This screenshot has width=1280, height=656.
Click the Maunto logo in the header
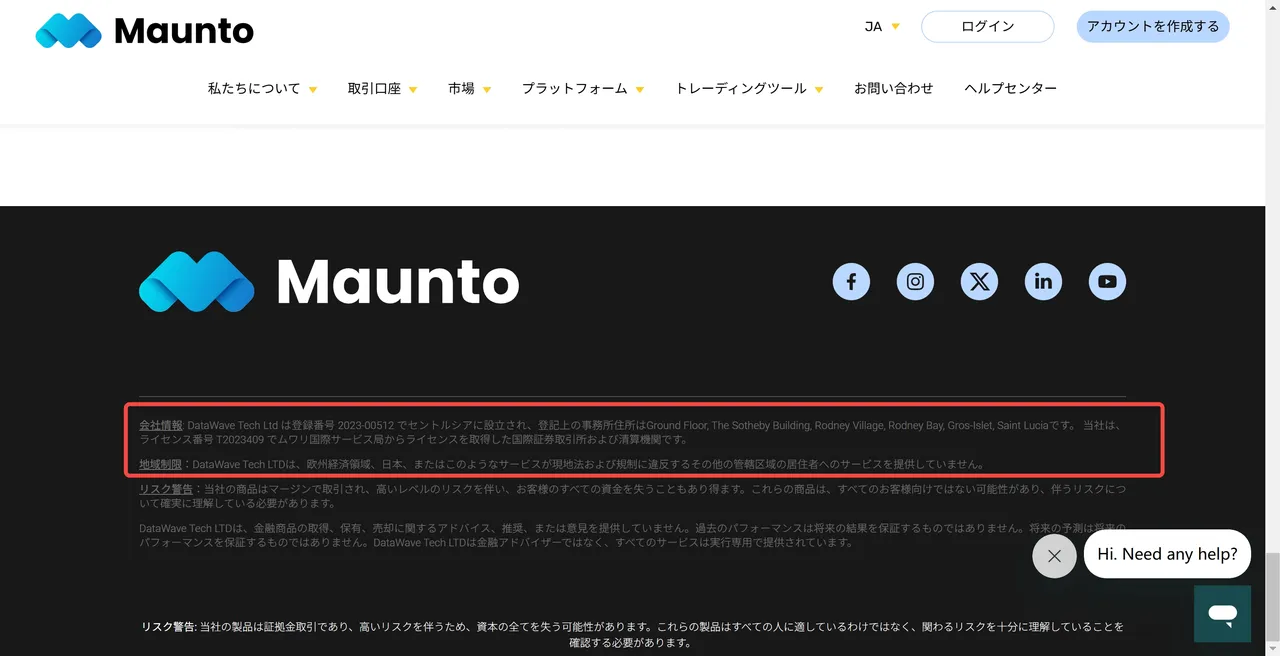click(145, 31)
